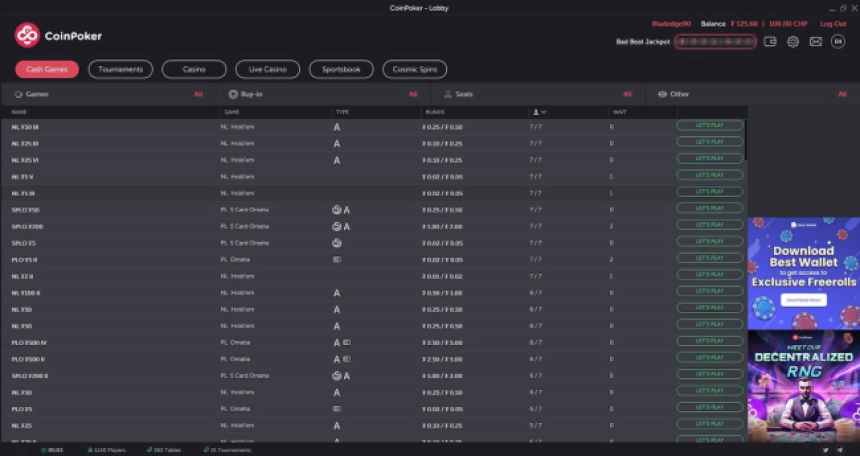This screenshot has height=456, width=860.
Task: Expand the Games filter dropdown
Action: tap(198, 94)
